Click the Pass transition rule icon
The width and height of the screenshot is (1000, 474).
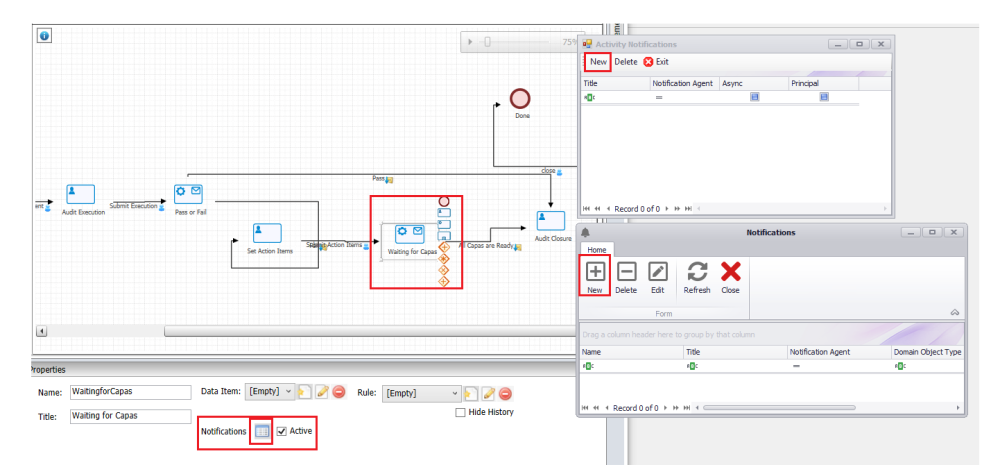(x=389, y=180)
